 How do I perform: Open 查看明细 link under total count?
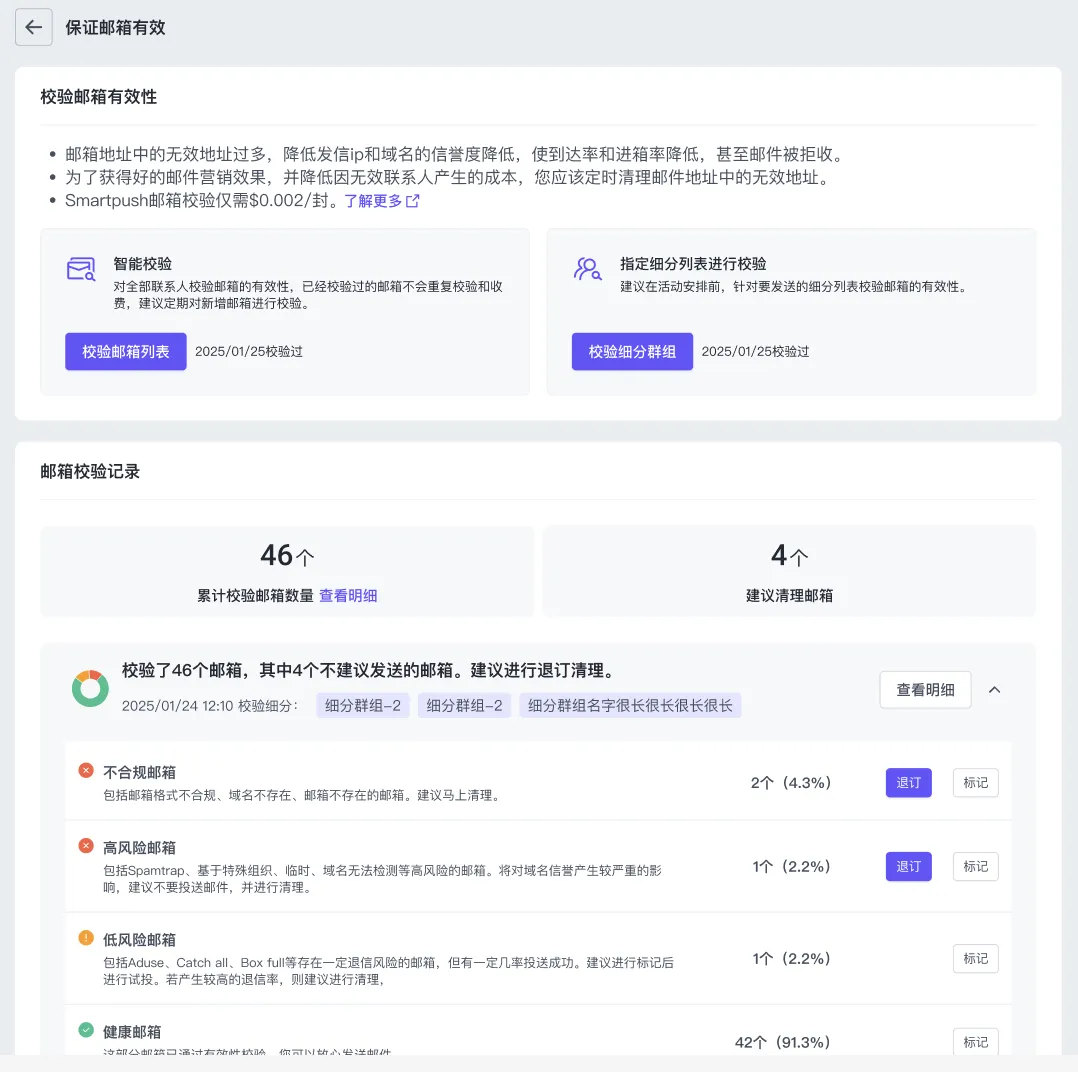[348, 595]
